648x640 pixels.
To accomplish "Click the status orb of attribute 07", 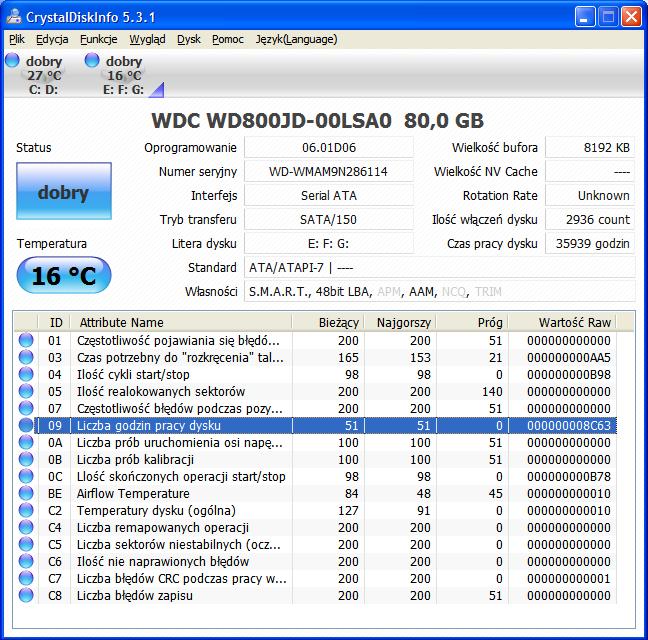I will coord(26,408).
